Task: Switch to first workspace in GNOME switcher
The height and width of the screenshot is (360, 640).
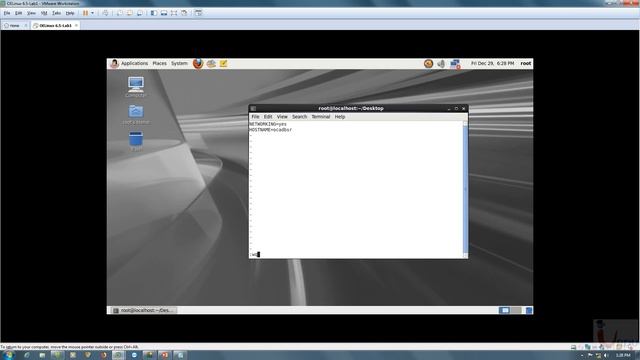Action: (504, 311)
